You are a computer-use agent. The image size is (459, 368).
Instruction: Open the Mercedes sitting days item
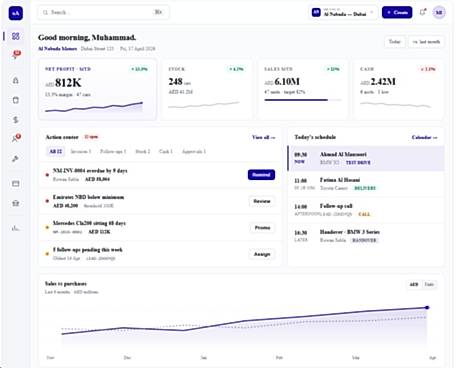coord(160,228)
